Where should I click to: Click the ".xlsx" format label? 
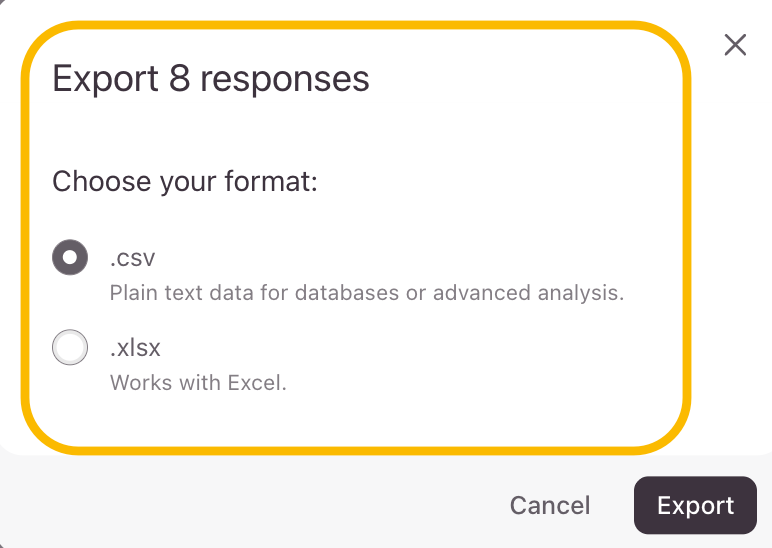[135, 348]
